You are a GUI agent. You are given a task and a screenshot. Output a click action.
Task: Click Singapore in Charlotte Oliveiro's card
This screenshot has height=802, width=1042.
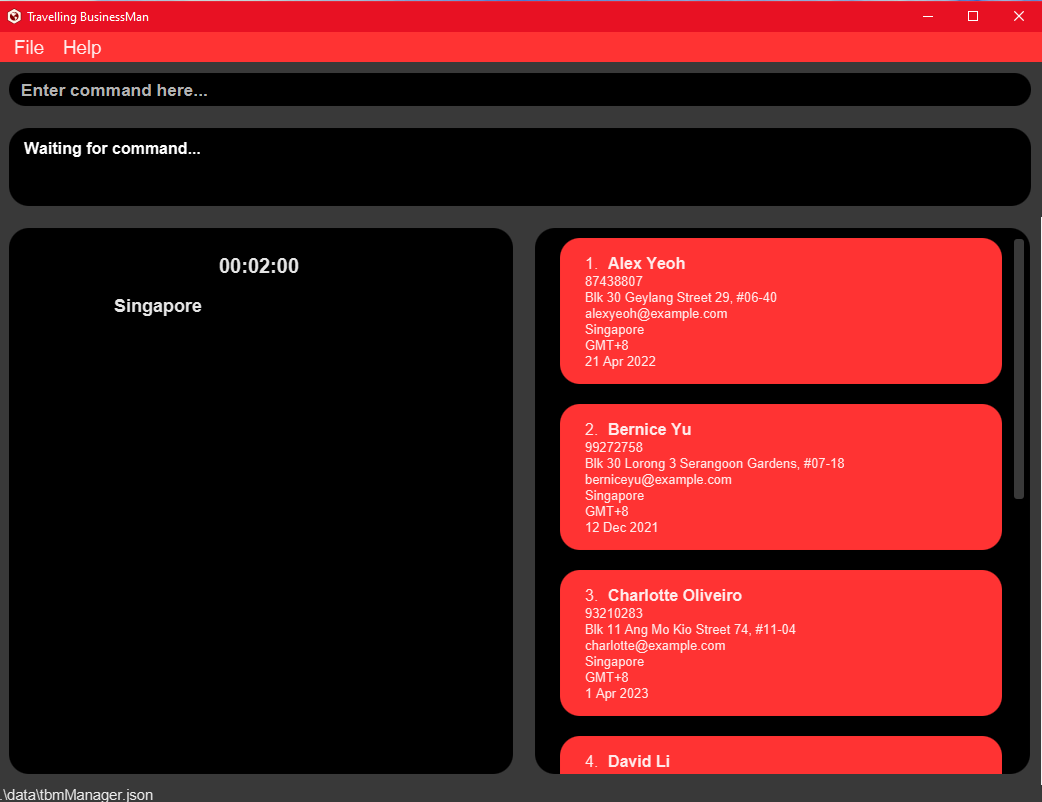[614, 662]
